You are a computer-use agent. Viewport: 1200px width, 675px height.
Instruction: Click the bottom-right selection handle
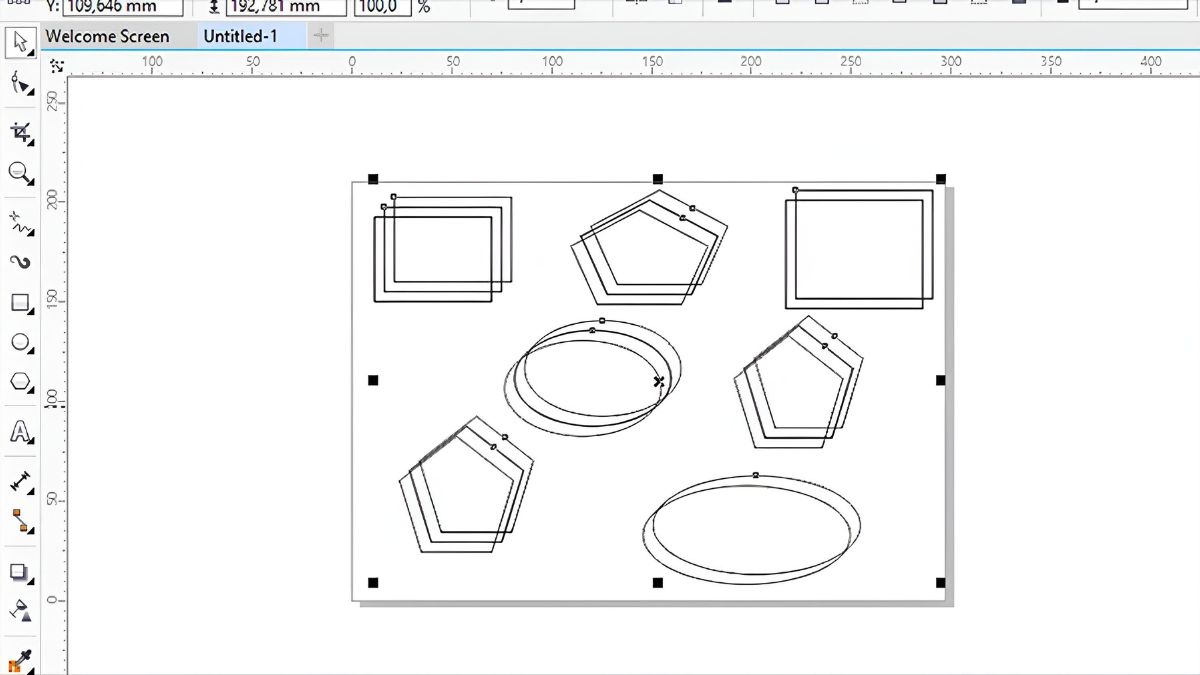pyautogui.click(x=941, y=582)
